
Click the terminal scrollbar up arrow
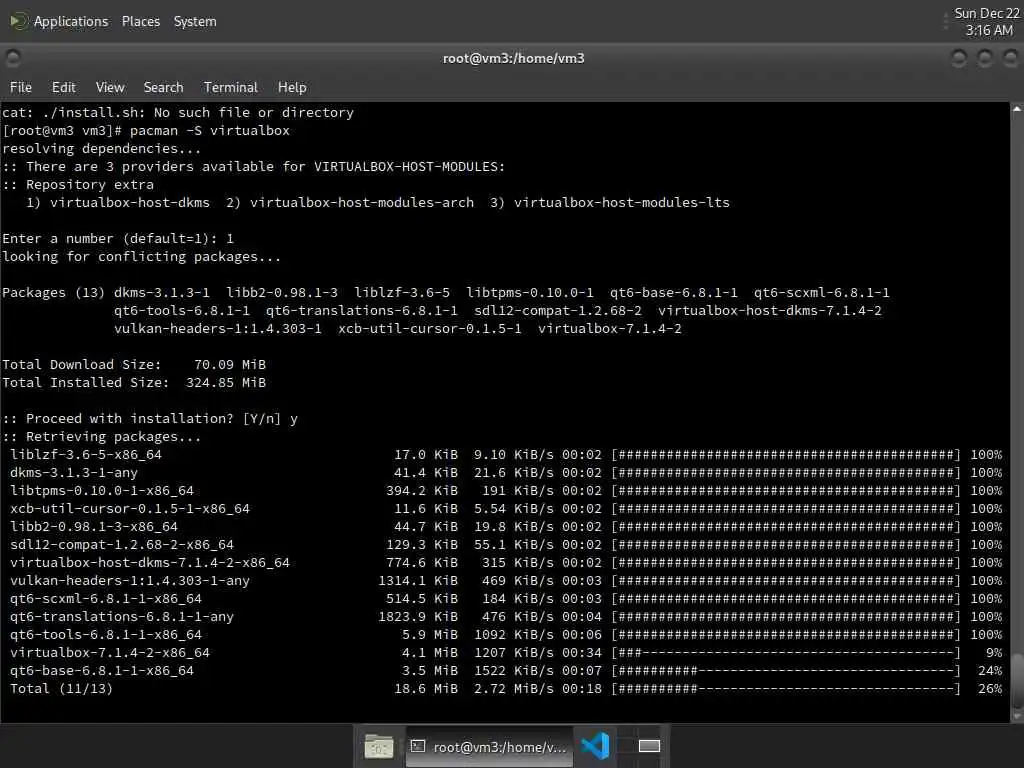1017,109
